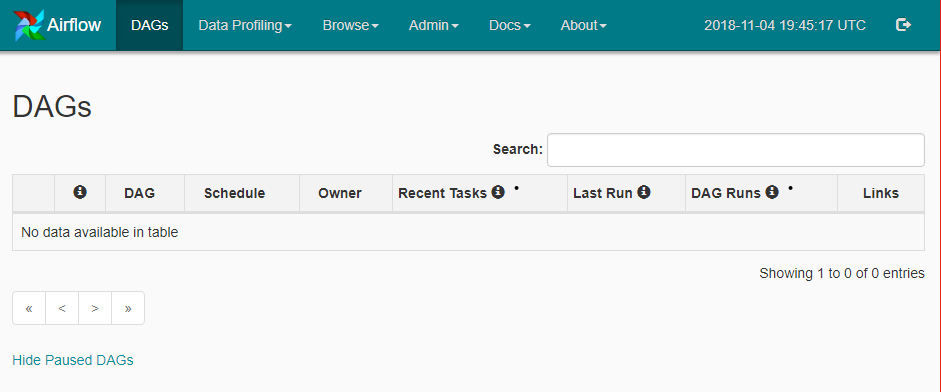This screenshot has height=392, width=941.
Task: Go to previous page with < button
Action: pos(62,309)
